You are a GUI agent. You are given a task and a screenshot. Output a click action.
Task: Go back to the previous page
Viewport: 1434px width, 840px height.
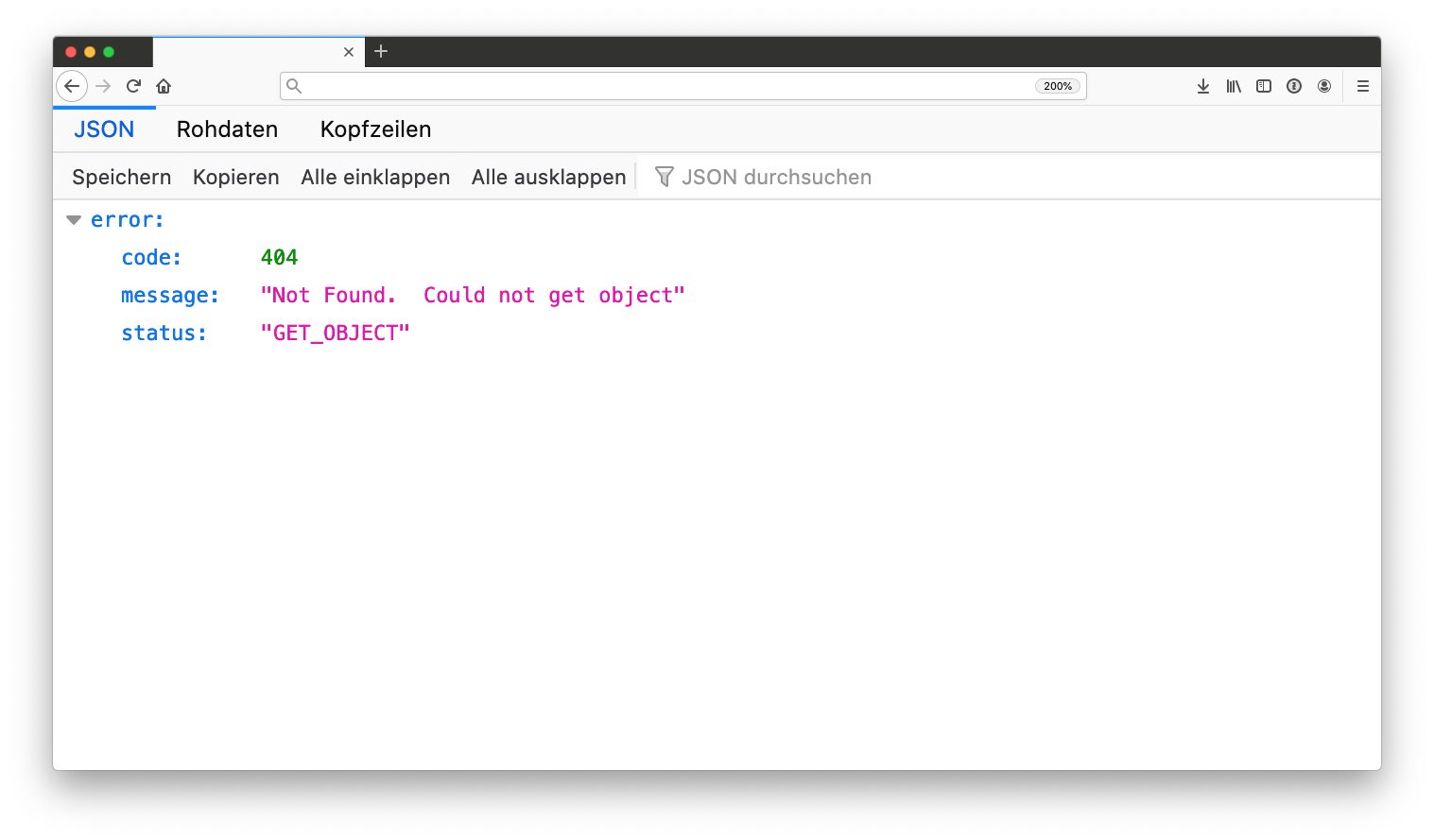(72, 86)
